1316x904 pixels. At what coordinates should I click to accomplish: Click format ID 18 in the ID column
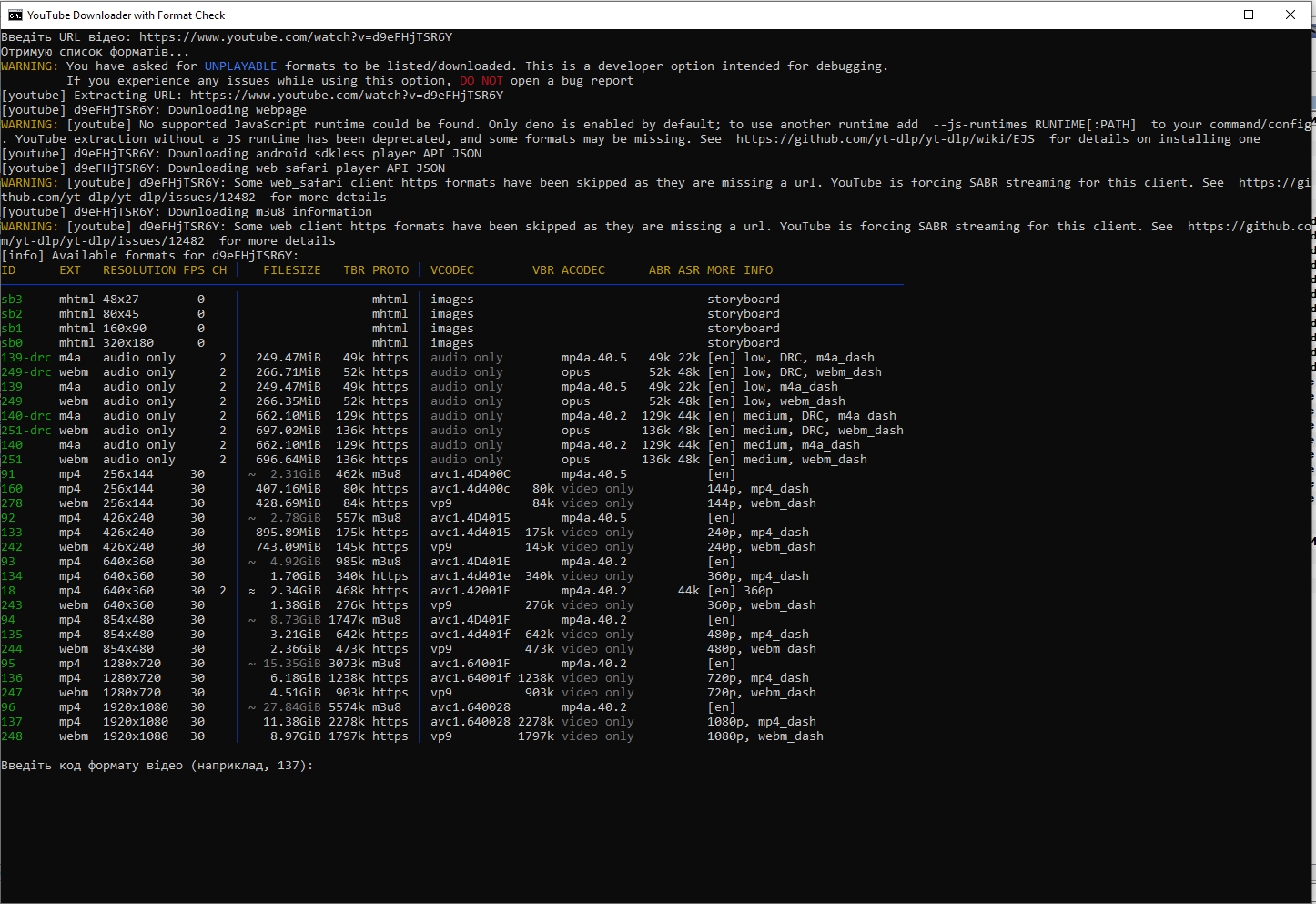pos(8,591)
